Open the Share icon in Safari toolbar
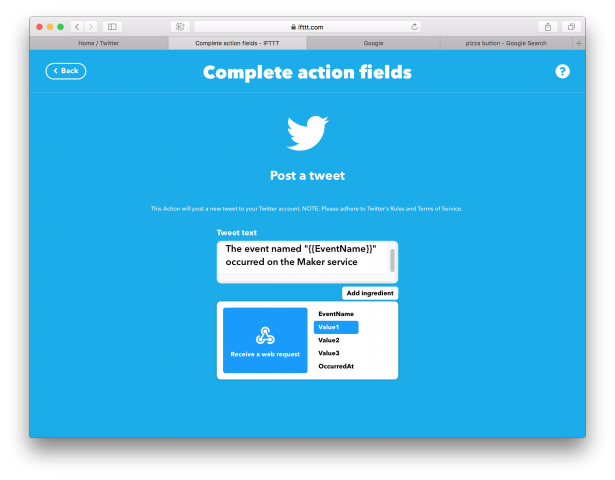 [548, 27]
